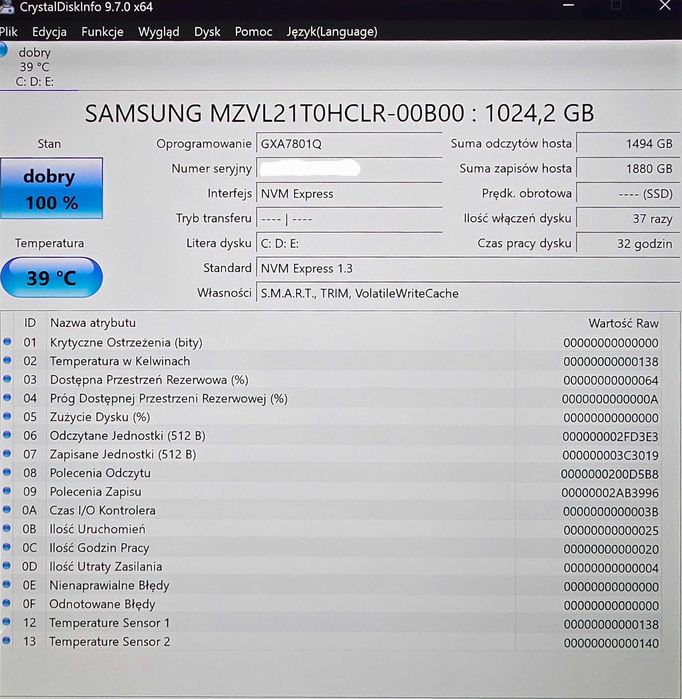Select the 'Ilość Godzin Pracy' attribute name

coord(99,548)
